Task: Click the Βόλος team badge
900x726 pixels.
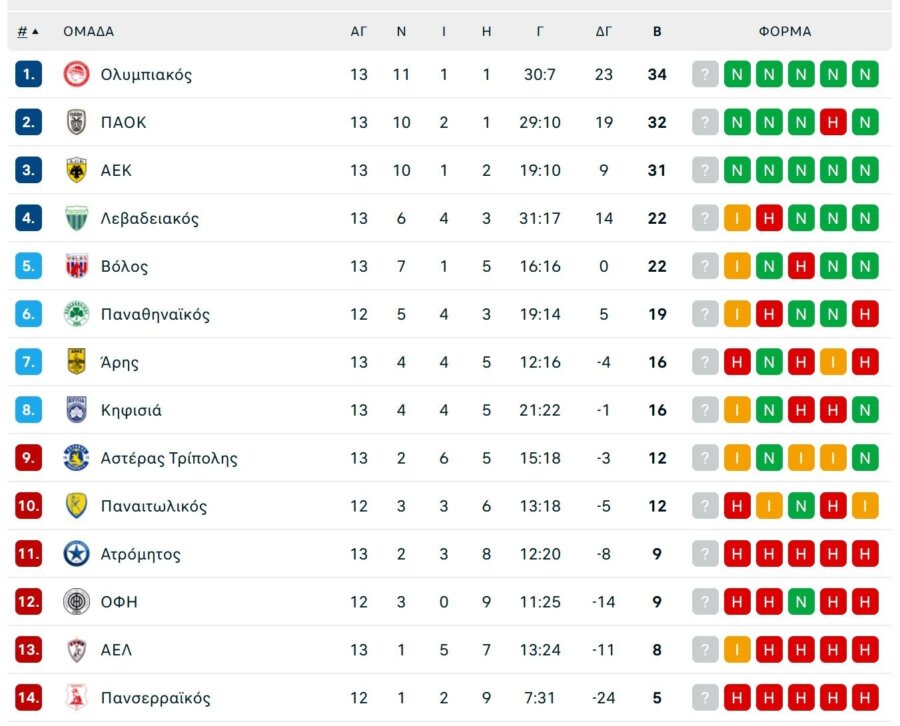Action: [x=77, y=266]
